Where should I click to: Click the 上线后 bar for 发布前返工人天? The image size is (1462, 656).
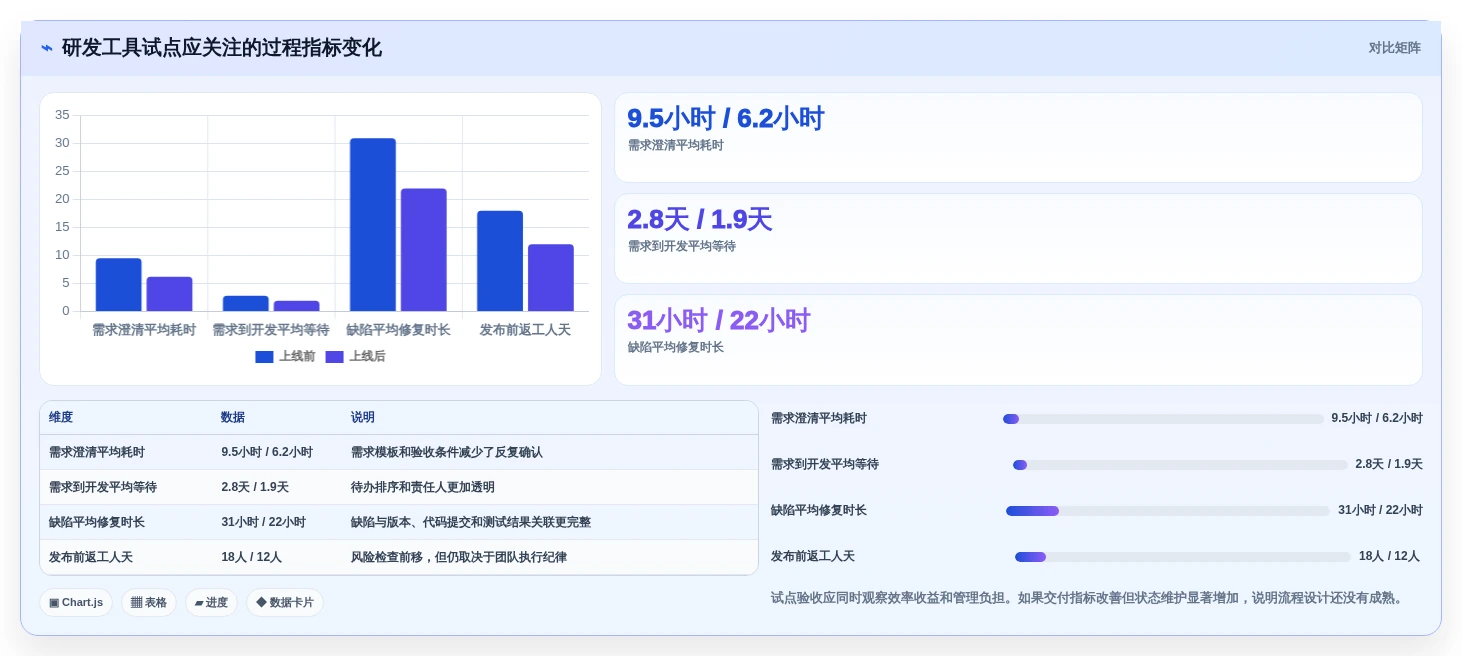pyautogui.click(x=551, y=278)
